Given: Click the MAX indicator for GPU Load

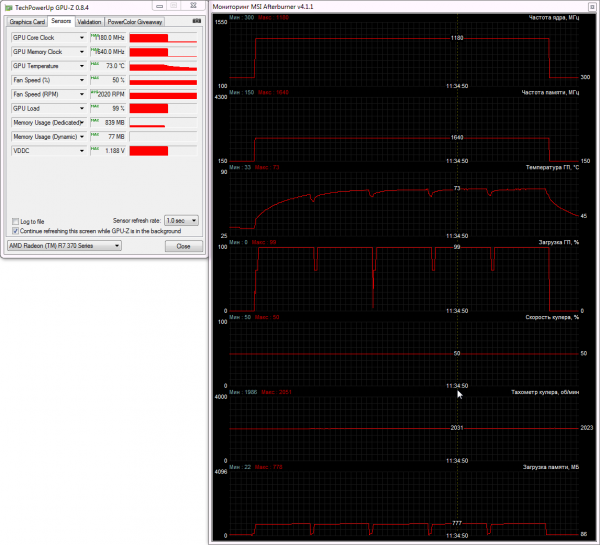Looking at the screenshot, I should point(95,106).
